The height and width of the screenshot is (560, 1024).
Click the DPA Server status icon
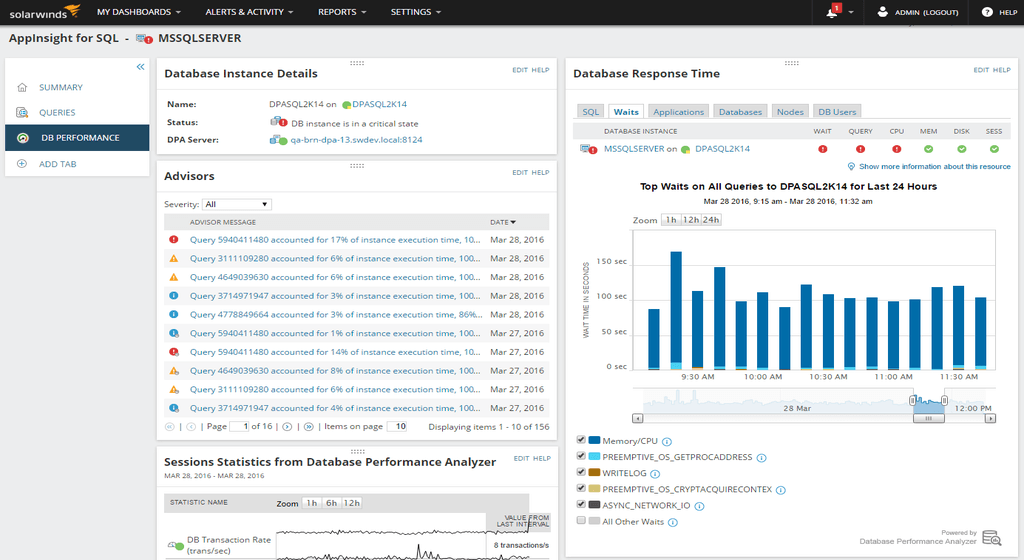click(279, 140)
